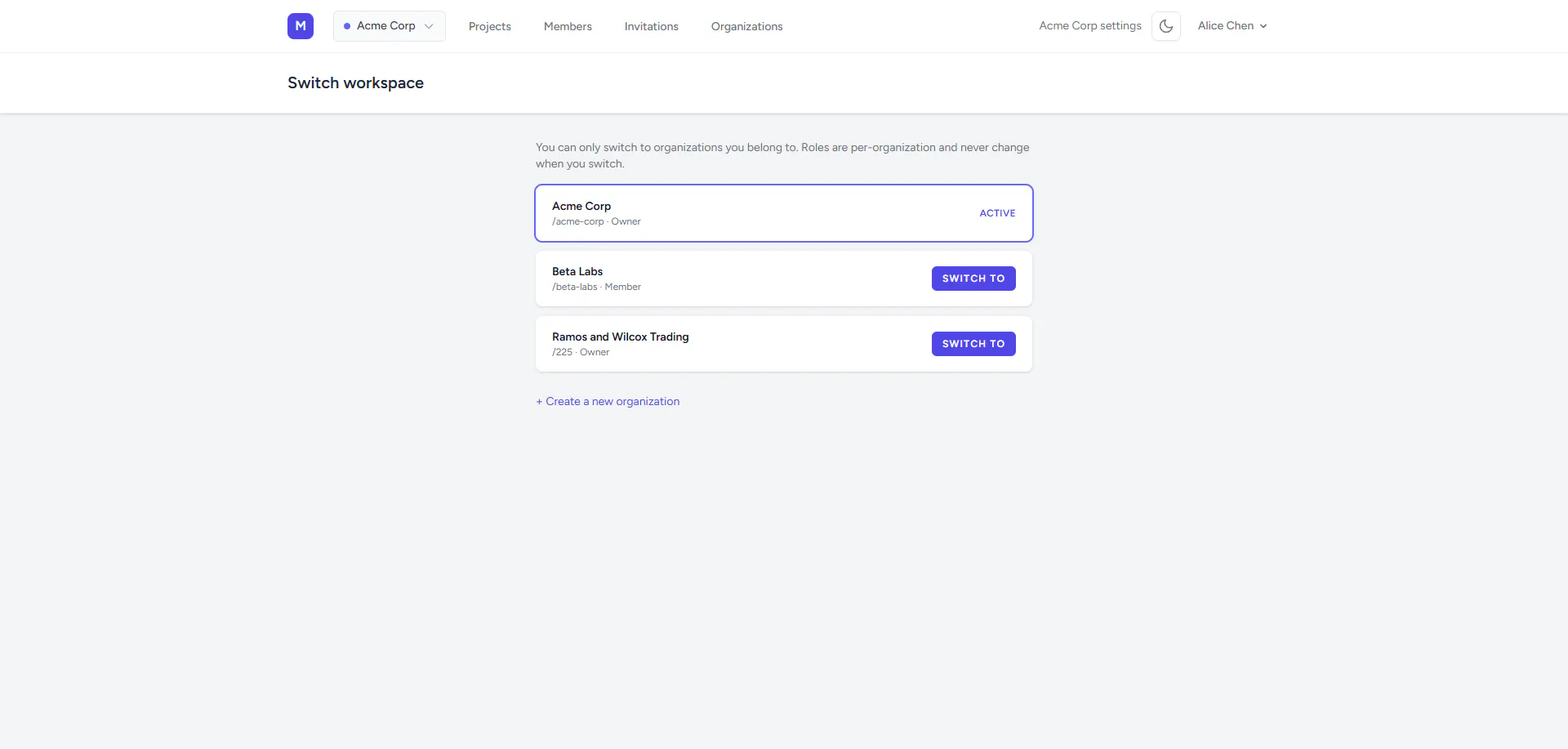Click the /225 · Owner subtitle
Image resolution: width=1568 pixels, height=749 pixels.
581,352
